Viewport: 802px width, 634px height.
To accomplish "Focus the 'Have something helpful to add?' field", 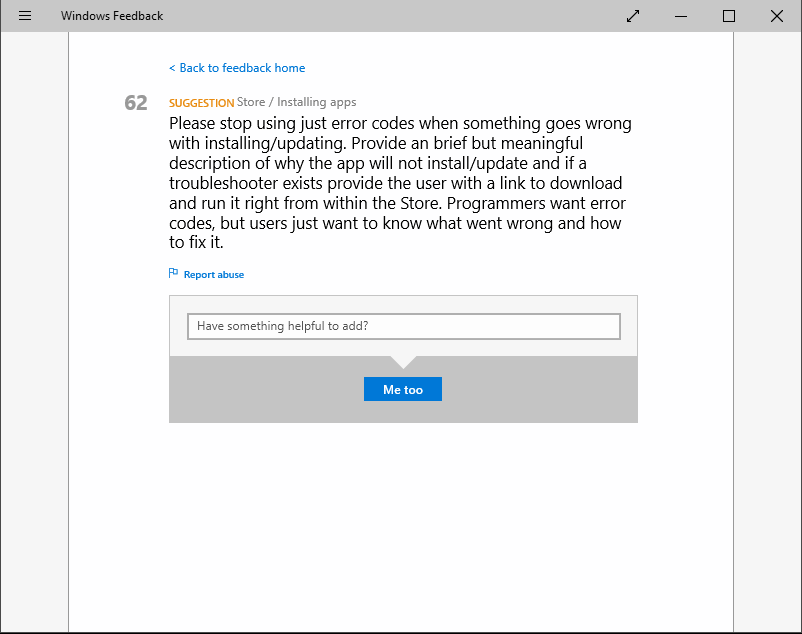I will [x=404, y=326].
